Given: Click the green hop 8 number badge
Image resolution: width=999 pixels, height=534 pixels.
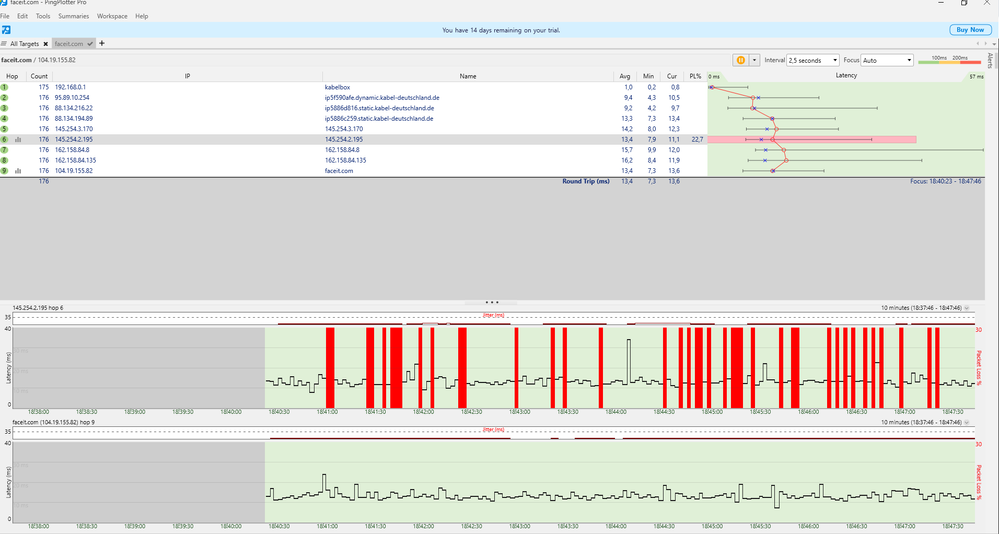Looking at the screenshot, I should coord(5,160).
